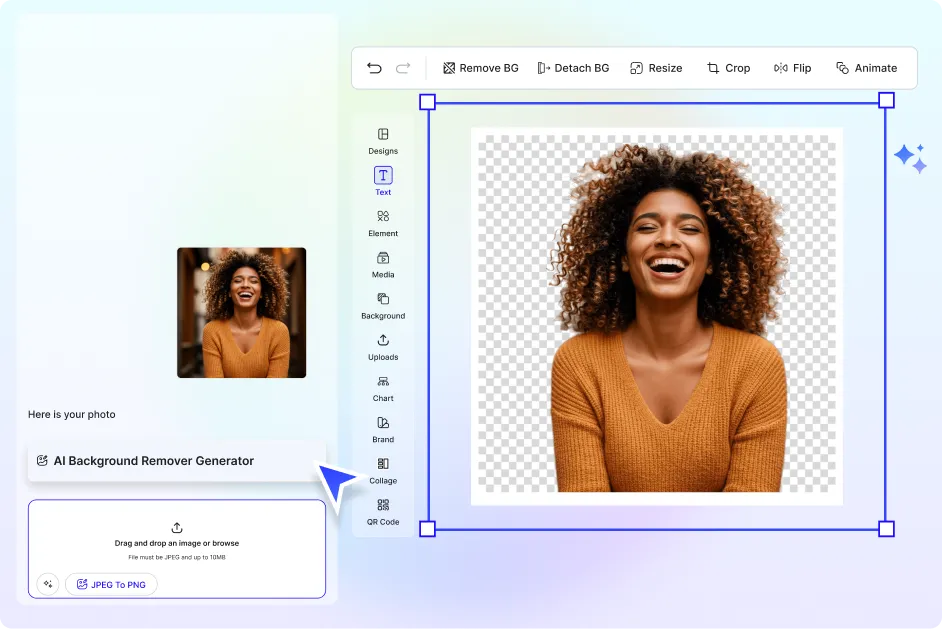This screenshot has width=942, height=629.
Task: Open the Resize tool
Action: [x=656, y=68]
